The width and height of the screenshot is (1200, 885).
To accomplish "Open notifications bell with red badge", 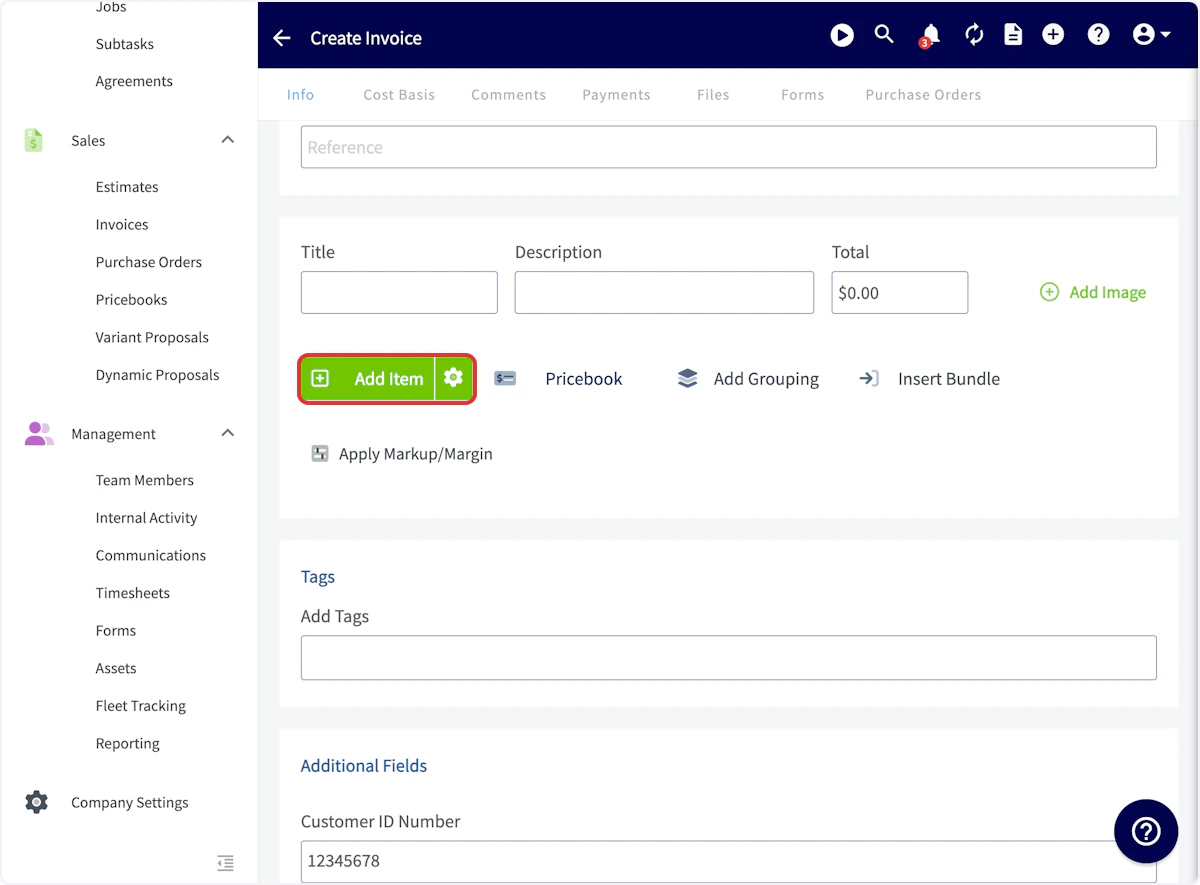I will [x=930, y=36].
